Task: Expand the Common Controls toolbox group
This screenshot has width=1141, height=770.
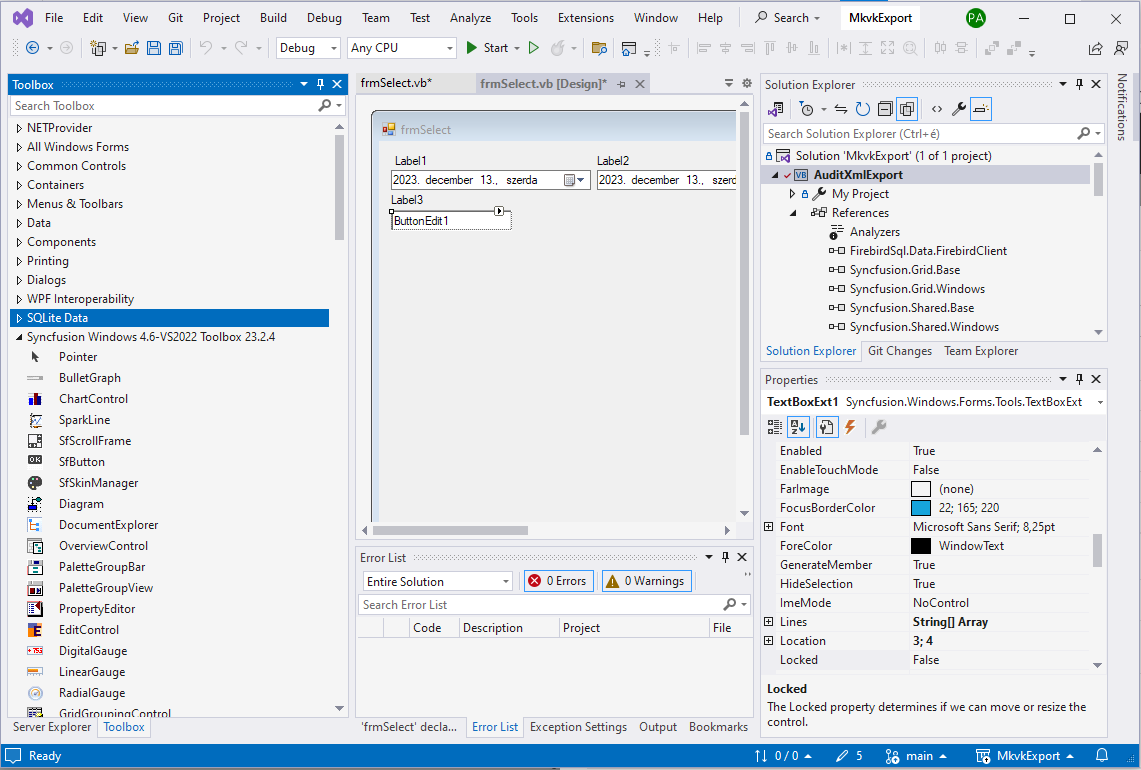Action: 18,166
